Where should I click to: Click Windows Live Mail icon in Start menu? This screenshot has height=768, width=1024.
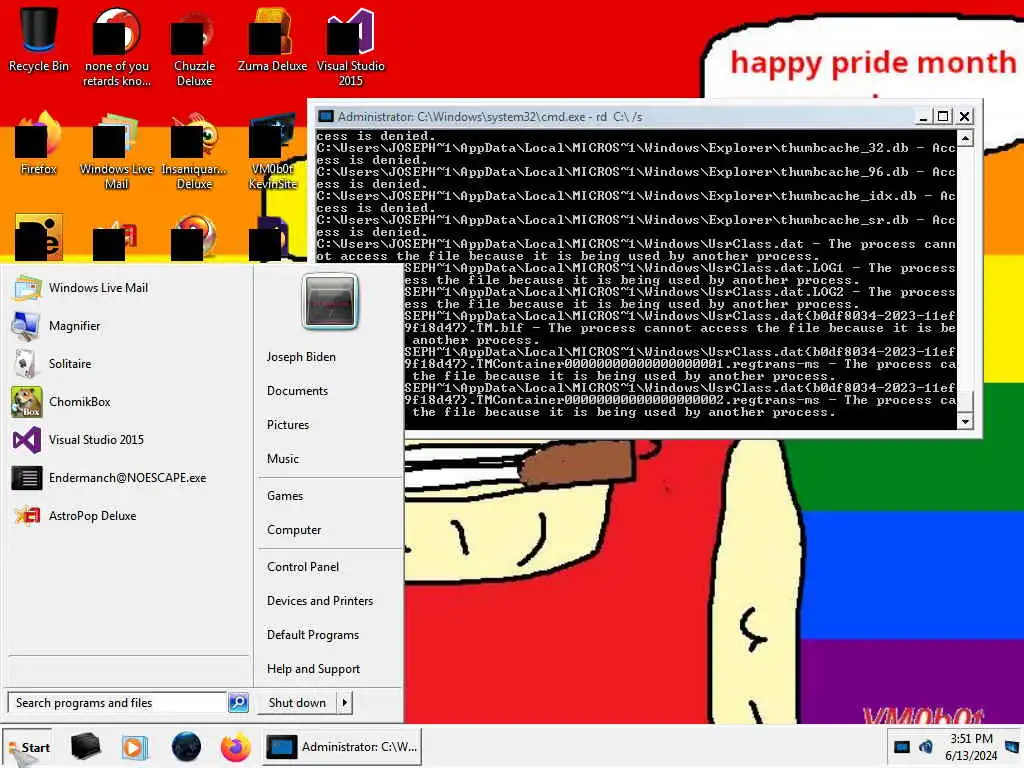27,288
